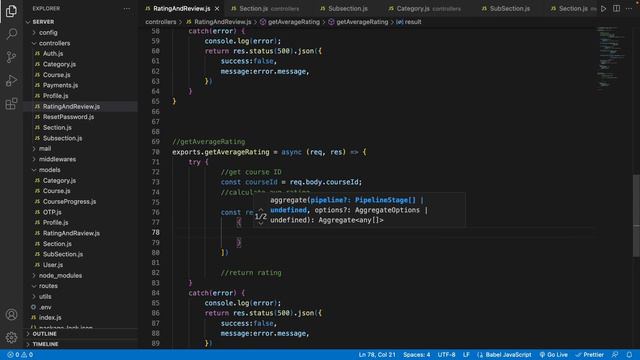
Task: Click the errors and warnings status indicator
Action: (20, 355)
